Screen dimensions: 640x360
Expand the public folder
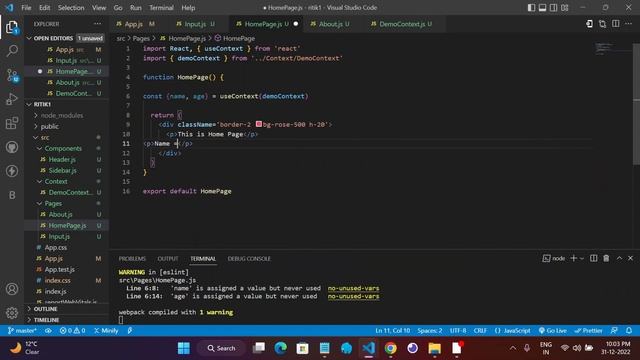pos(49,127)
